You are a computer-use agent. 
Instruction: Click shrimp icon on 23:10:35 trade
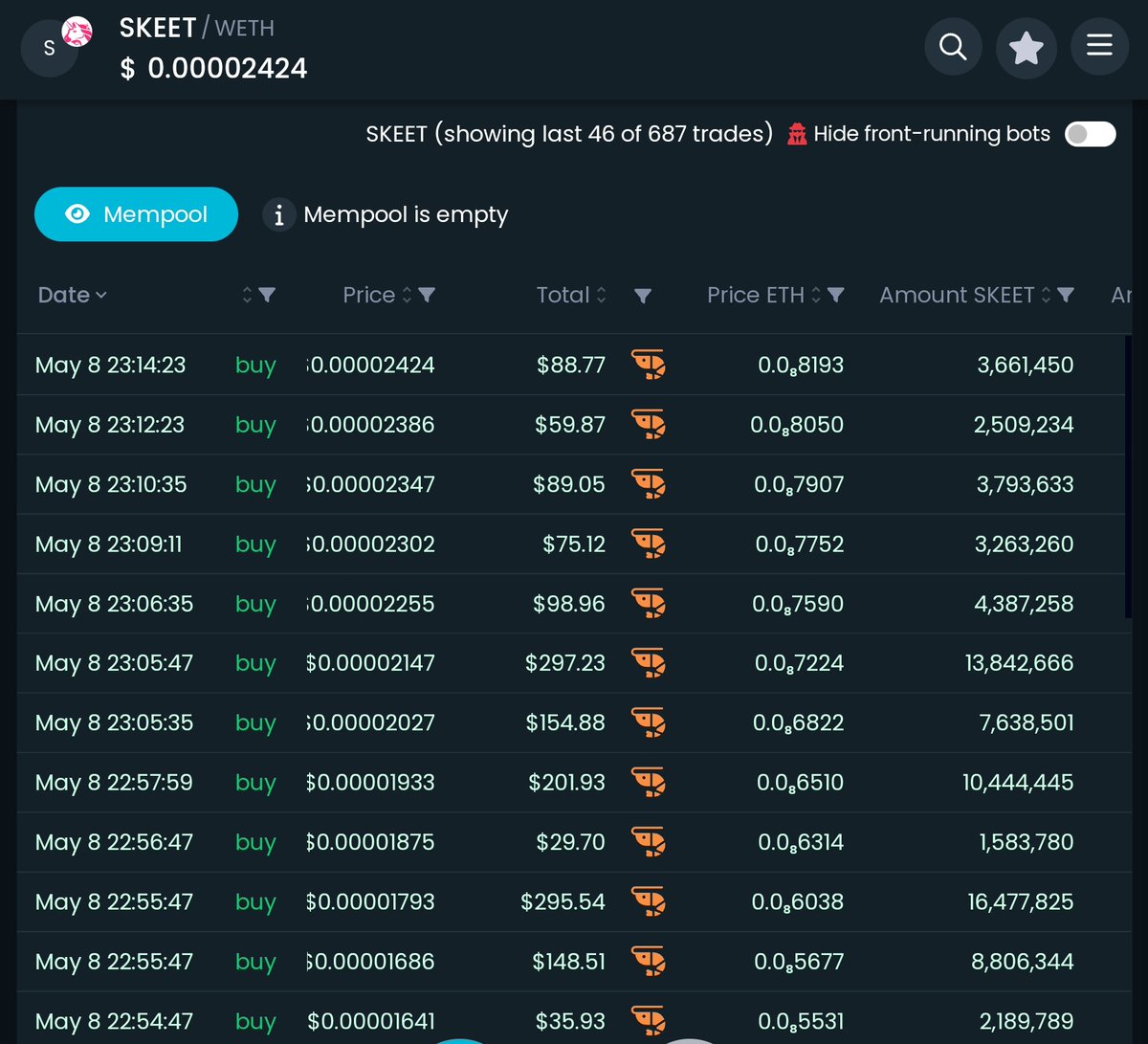tap(649, 484)
